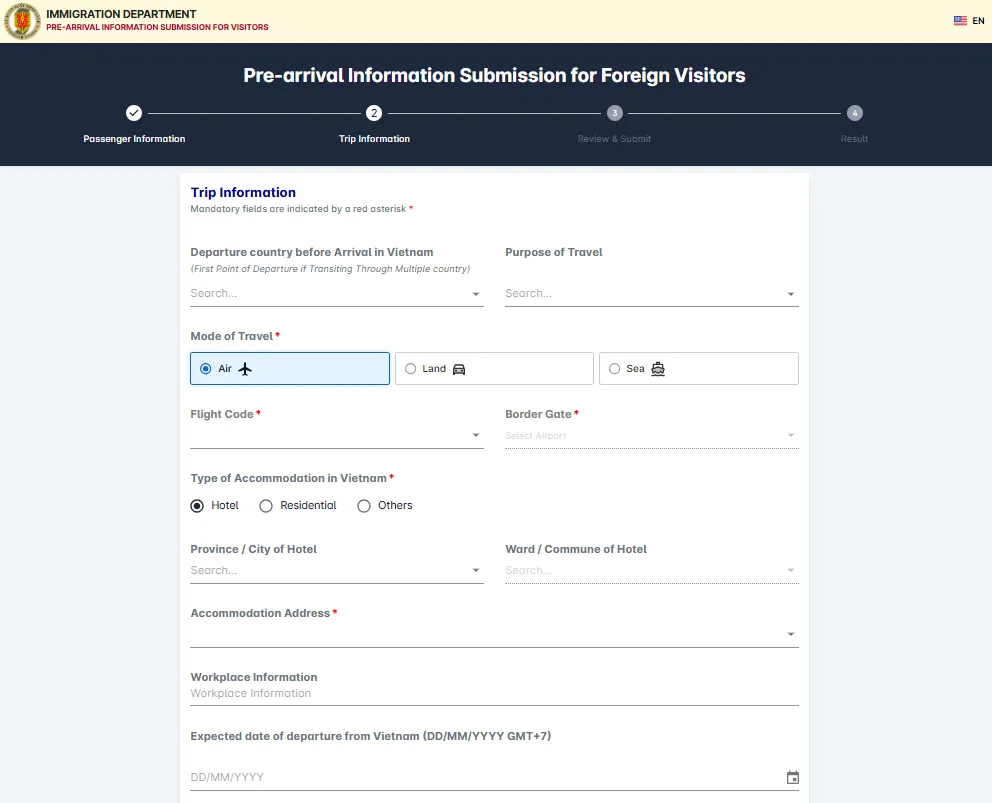Switch language using EN selector

[x=978, y=21]
